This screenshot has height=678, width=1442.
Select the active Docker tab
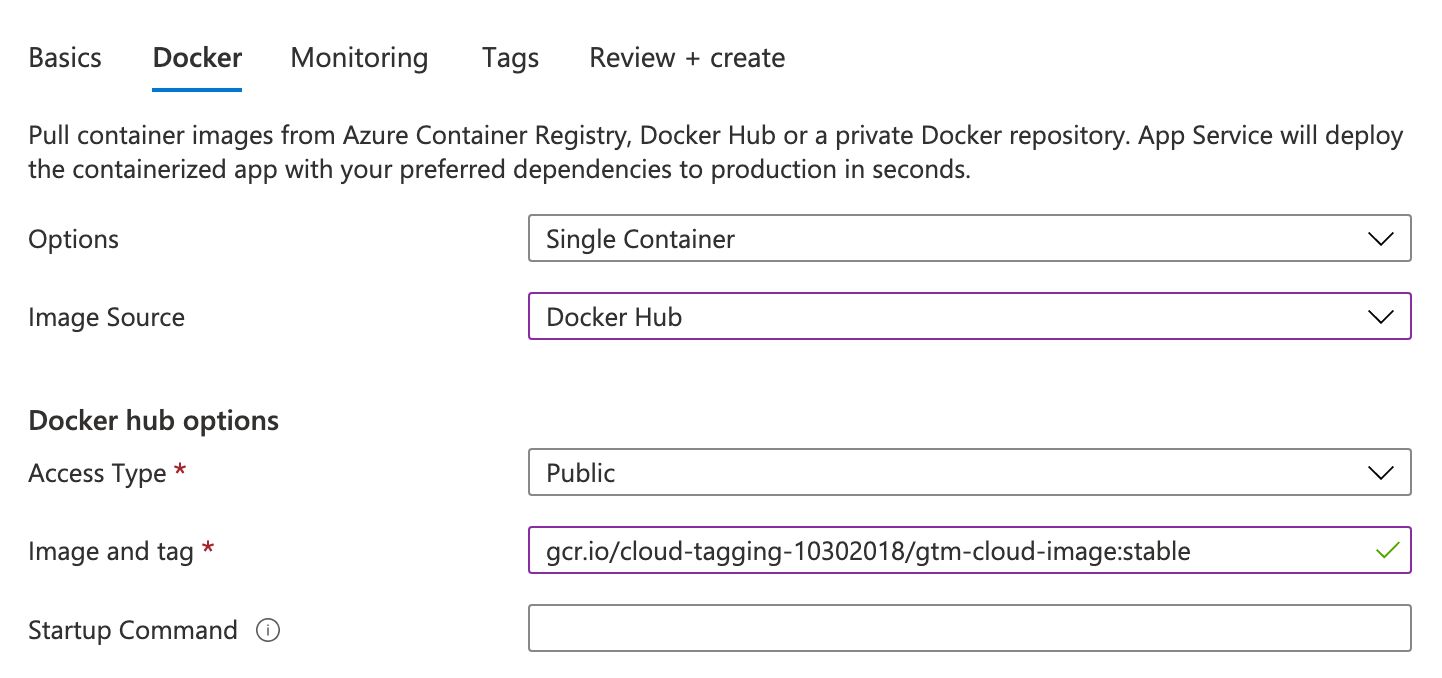(x=197, y=58)
